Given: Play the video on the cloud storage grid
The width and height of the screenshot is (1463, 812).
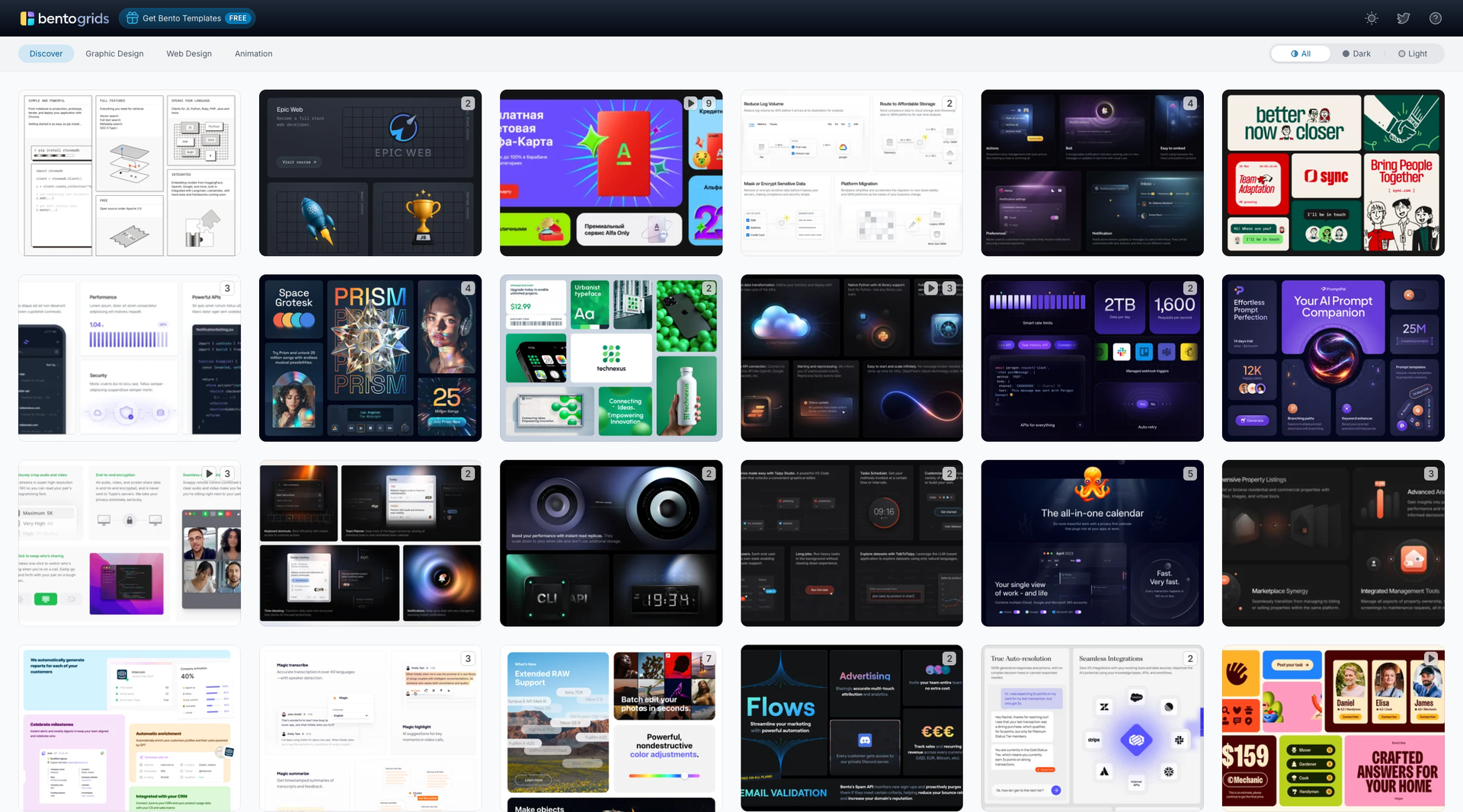Looking at the screenshot, I should pyautogui.click(x=931, y=288).
